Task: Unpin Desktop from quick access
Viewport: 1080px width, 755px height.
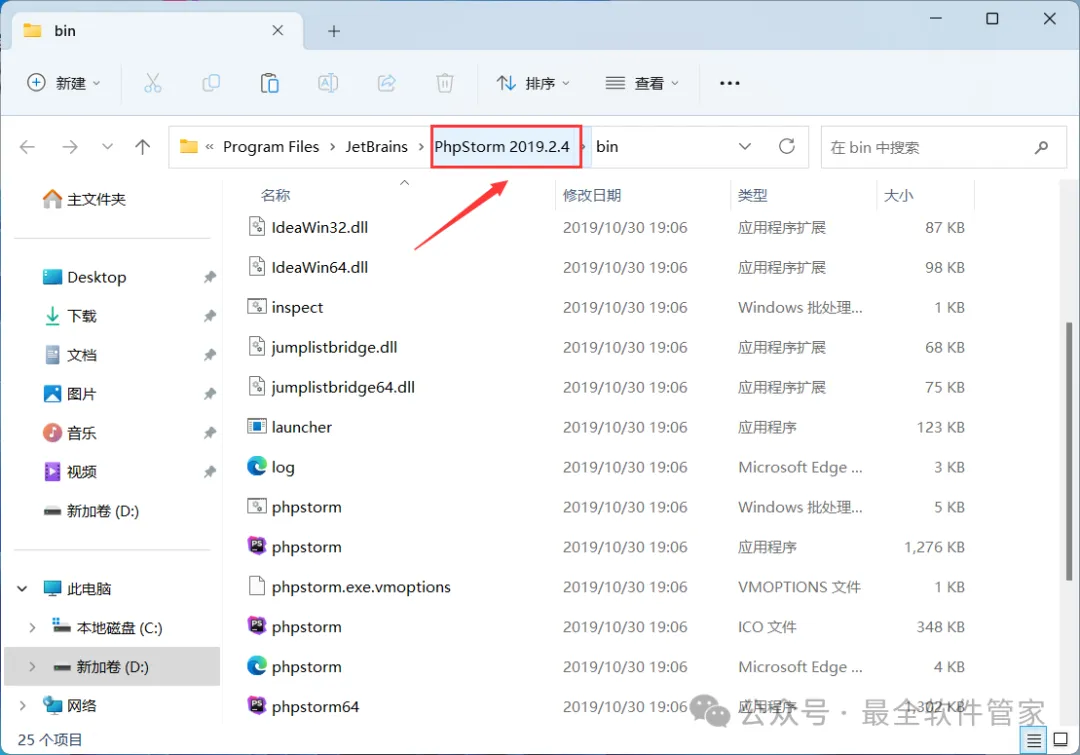Action: tap(209, 277)
